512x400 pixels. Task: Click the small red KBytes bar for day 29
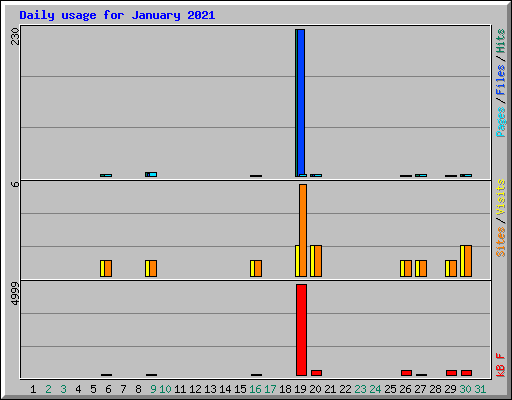click(x=451, y=373)
